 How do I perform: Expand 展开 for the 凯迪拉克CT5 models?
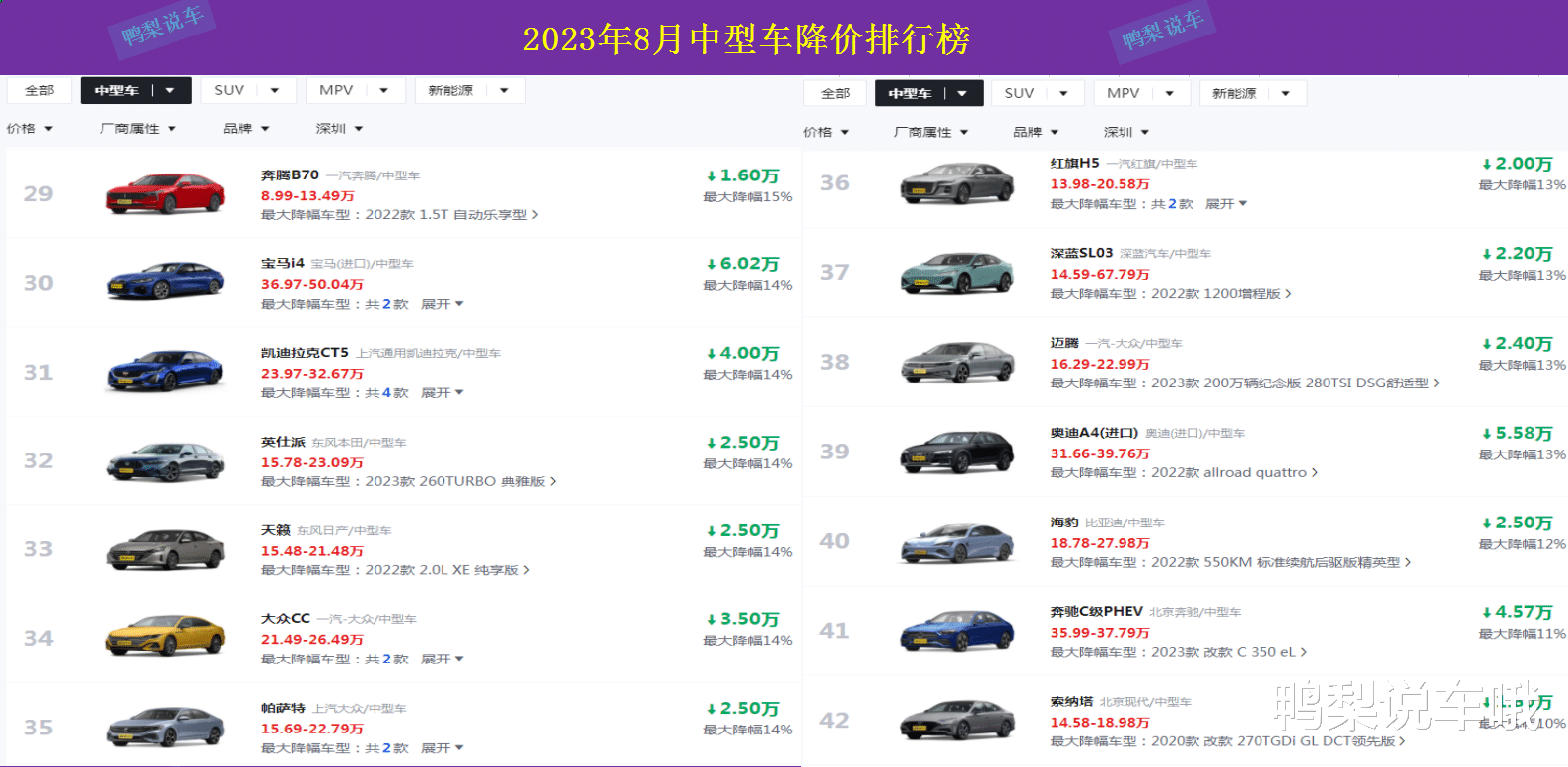pos(442,392)
